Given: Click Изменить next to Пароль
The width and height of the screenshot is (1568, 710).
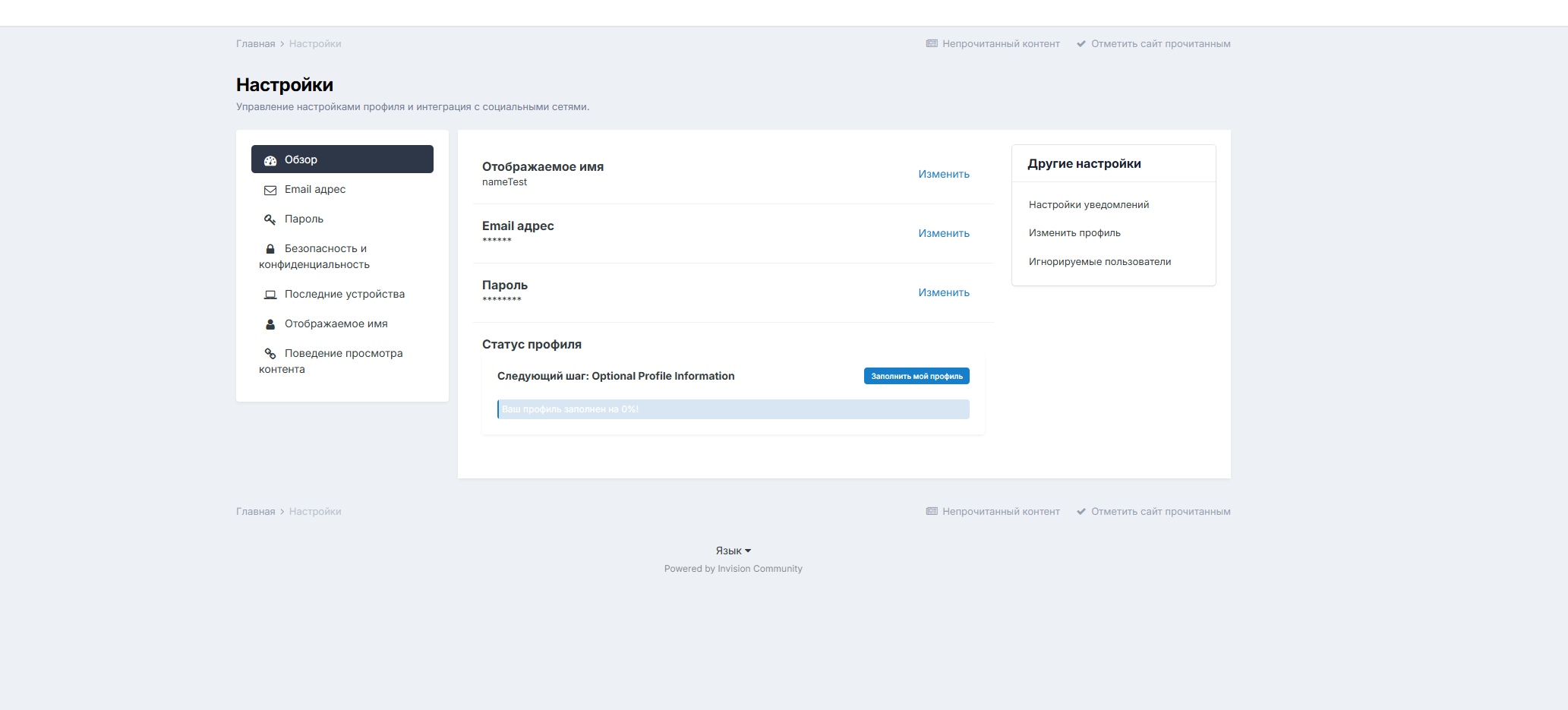Looking at the screenshot, I should (x=944, y=292).
